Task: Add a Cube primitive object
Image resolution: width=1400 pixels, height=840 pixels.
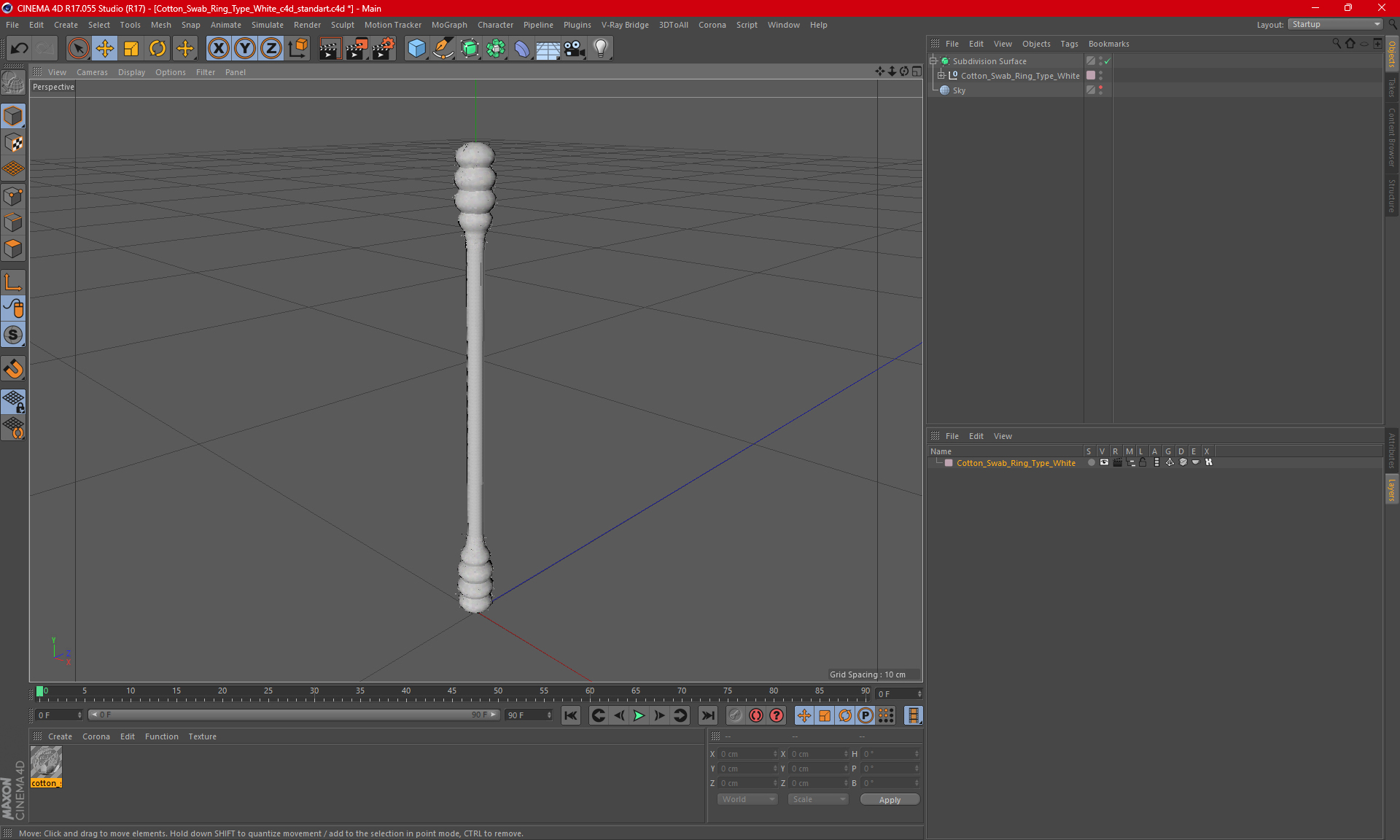Action: point(416,49)
